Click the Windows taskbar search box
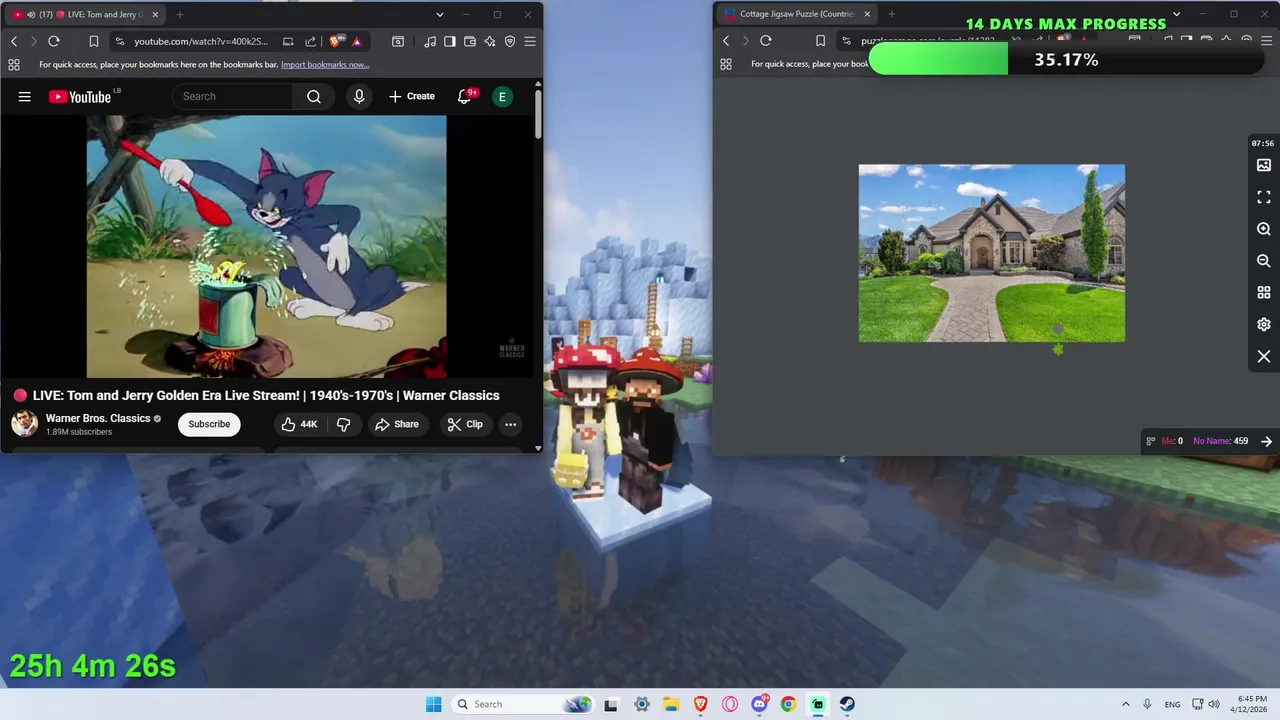 pos(521,704)
